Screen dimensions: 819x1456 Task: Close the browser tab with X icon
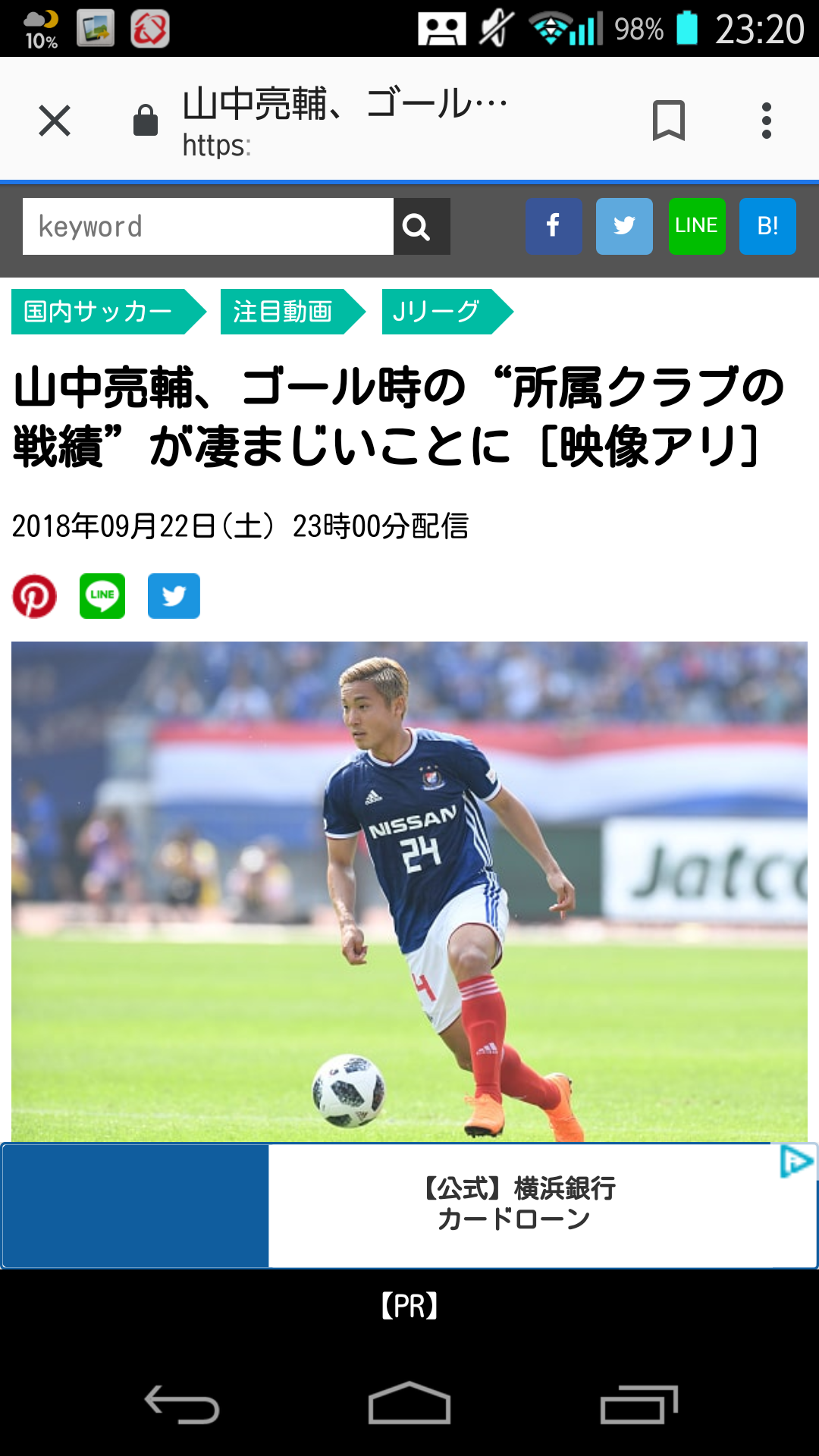pyautogui.click(x=55, y=121)
